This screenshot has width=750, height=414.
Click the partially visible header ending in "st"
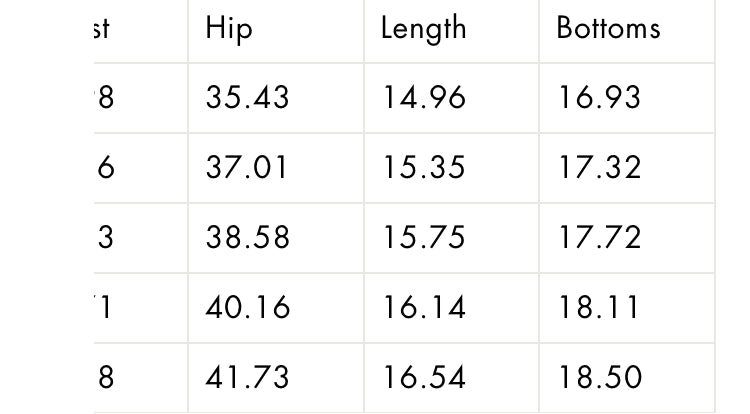tap(102, 29)
